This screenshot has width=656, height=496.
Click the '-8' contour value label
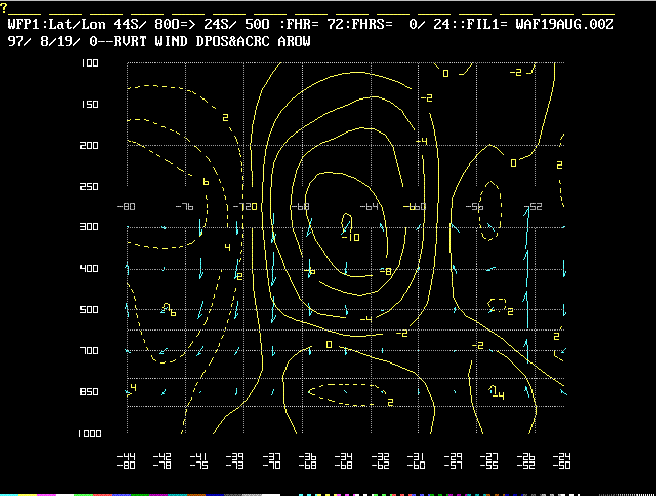tap(385, 272)
